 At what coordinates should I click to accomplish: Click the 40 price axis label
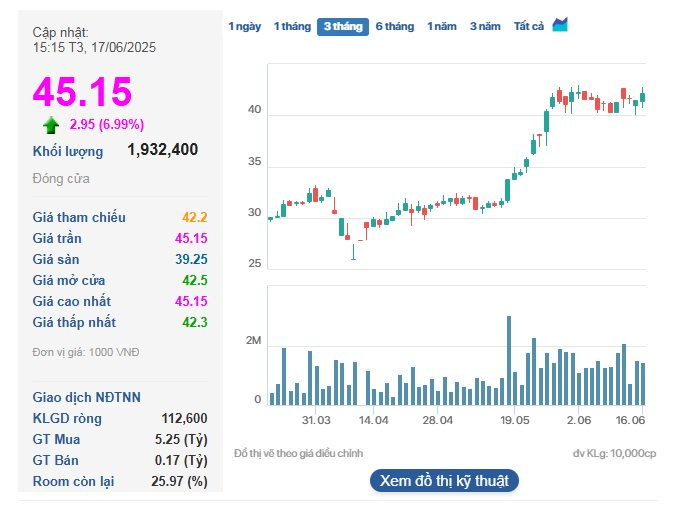(254, 109)
